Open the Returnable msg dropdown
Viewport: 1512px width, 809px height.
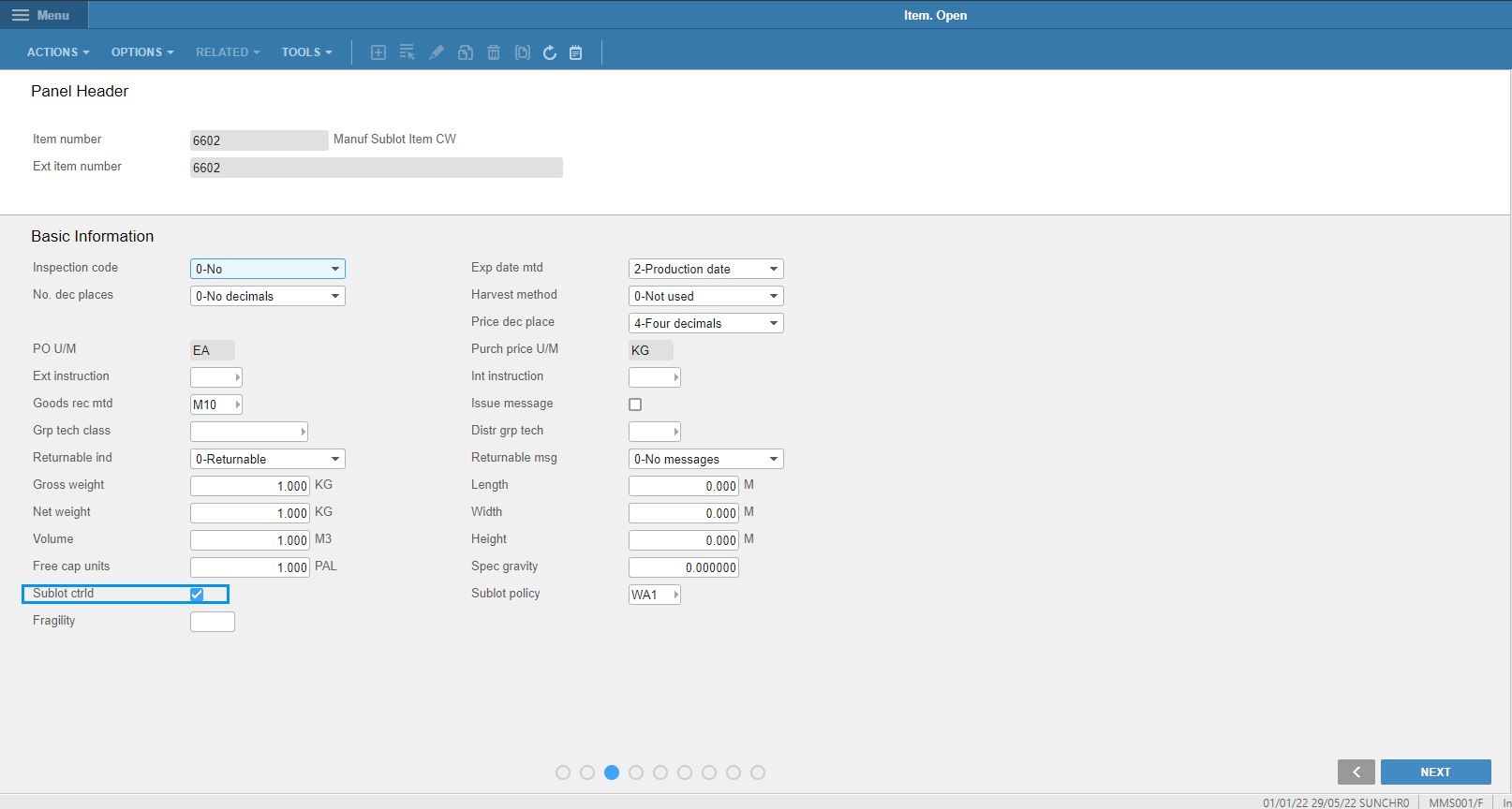click(x=706, y=459)
